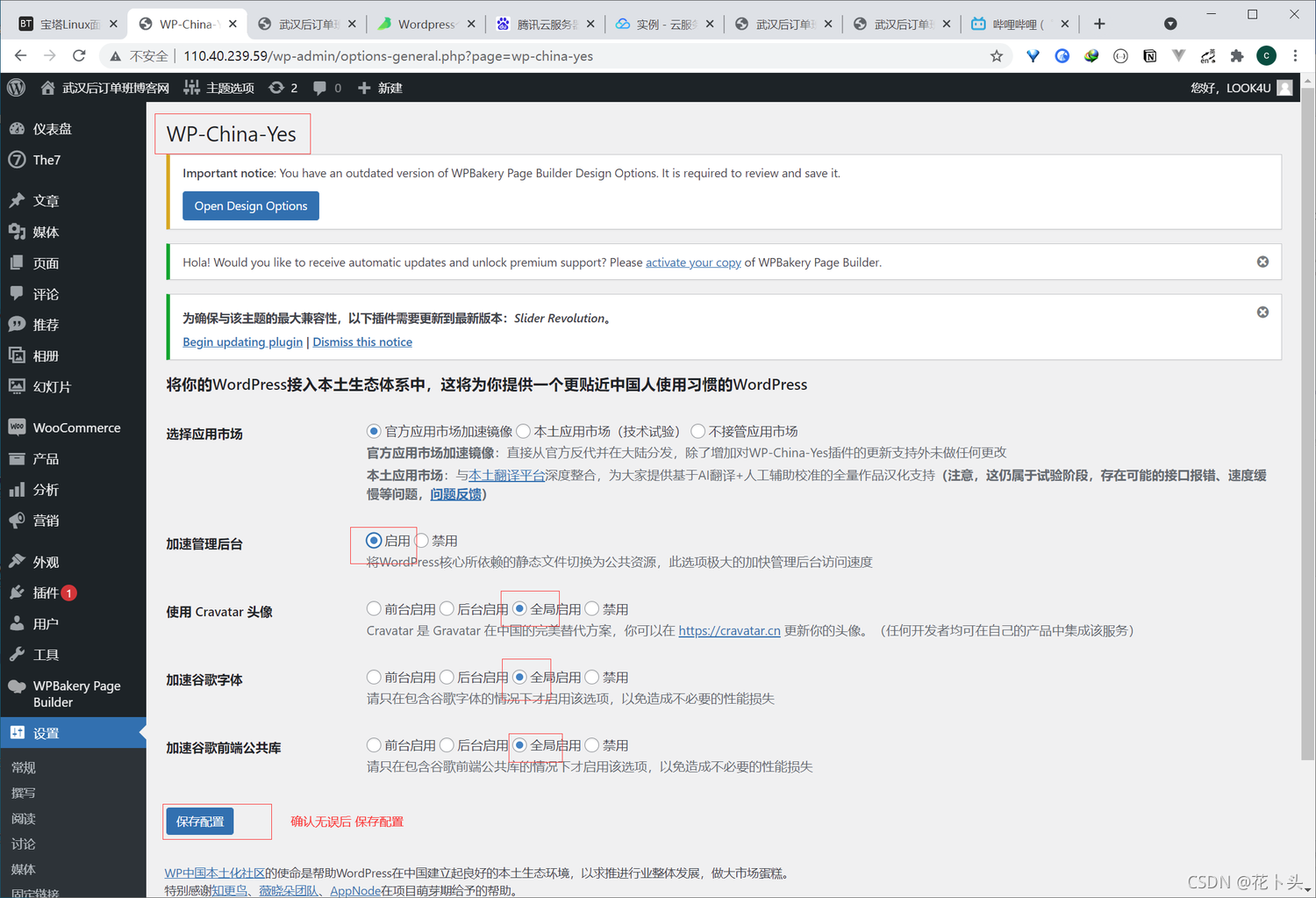
Task: Select 官方应用市场加速镜像 radio button
Action: (374, 431)
